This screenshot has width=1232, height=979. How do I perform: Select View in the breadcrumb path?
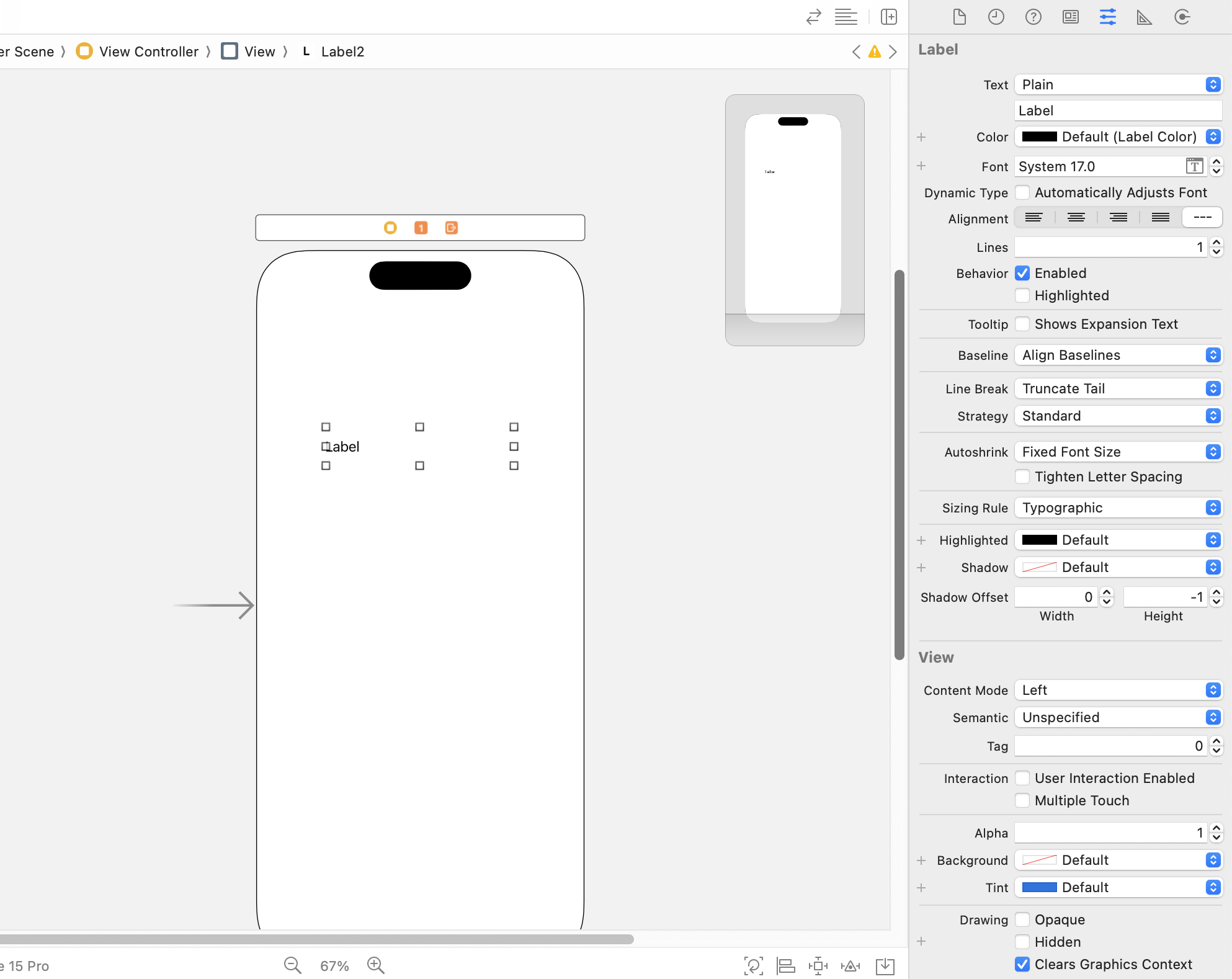(x=259, y=51)
